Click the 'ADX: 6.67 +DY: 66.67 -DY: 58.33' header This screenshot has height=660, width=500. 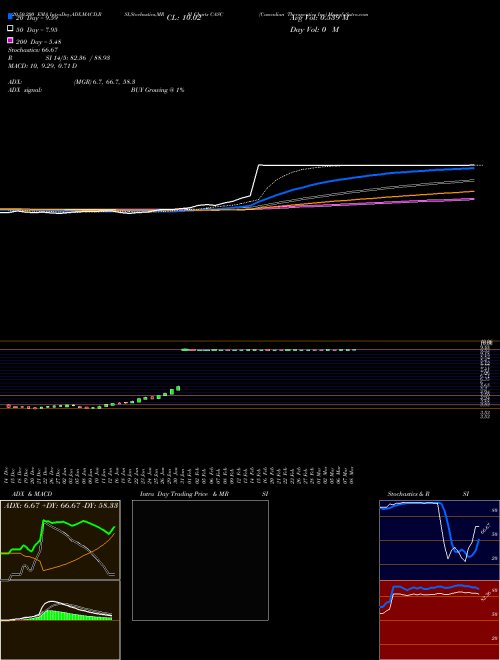pos(61,505)
